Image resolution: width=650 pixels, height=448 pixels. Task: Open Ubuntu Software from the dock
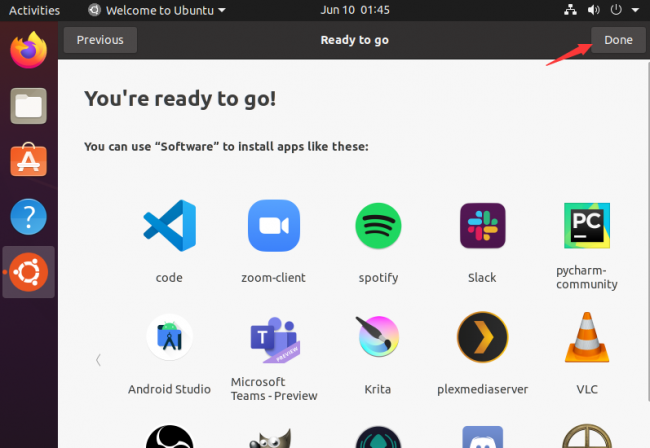coord(29,160)
